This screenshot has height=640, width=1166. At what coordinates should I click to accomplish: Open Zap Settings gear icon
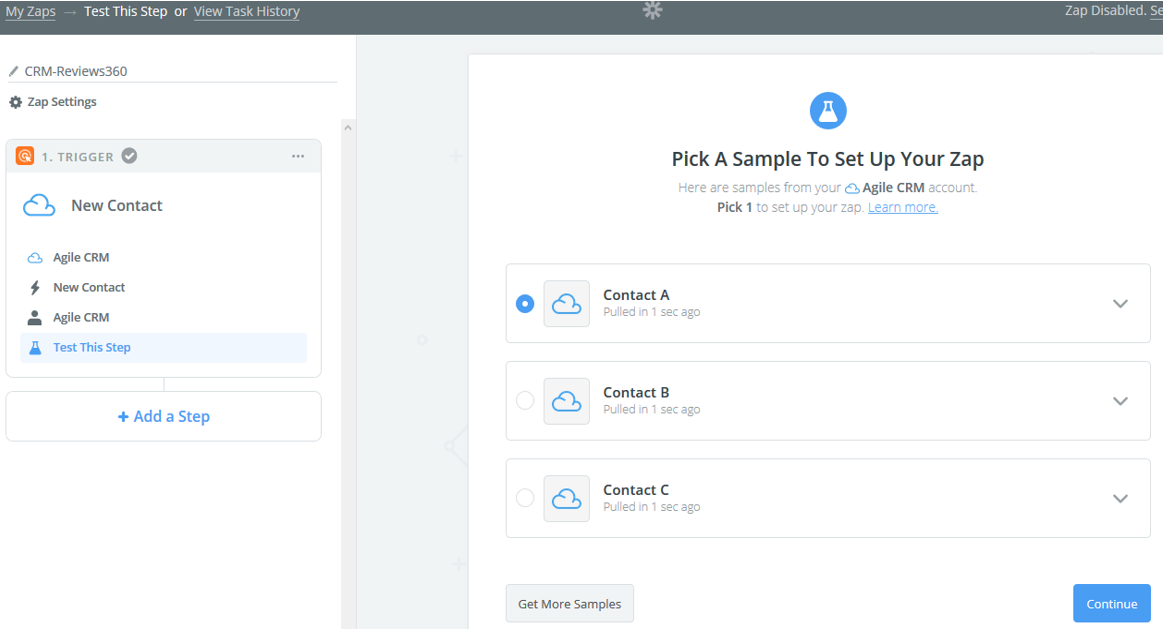coord(16,102)
